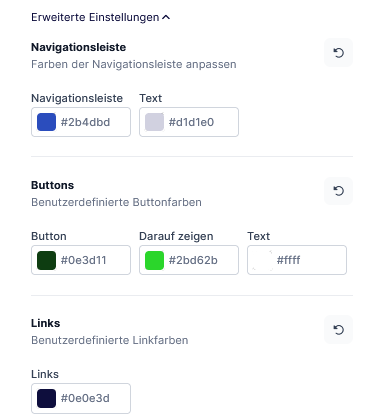Click the #ffff hex input field
This screenshot has width=370, height=420.
click(310, 260)
